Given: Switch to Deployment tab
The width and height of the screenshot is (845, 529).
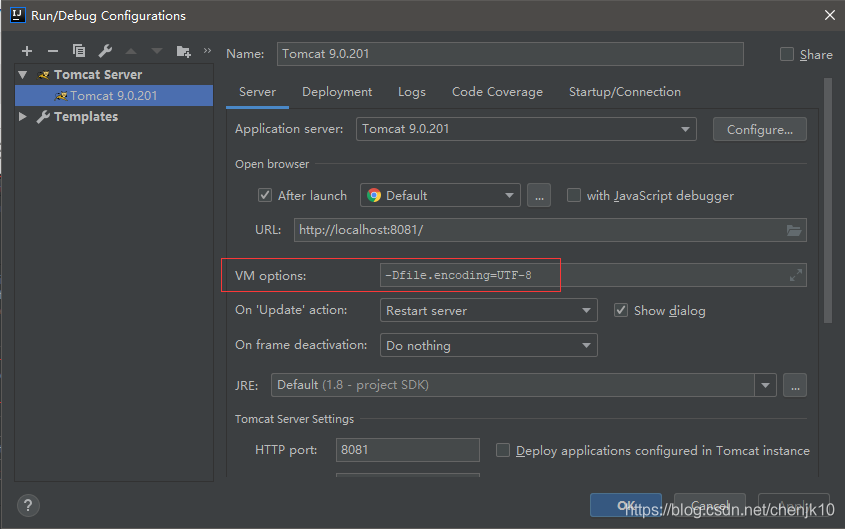Looking at the screenshot, I should pos(337,92).
